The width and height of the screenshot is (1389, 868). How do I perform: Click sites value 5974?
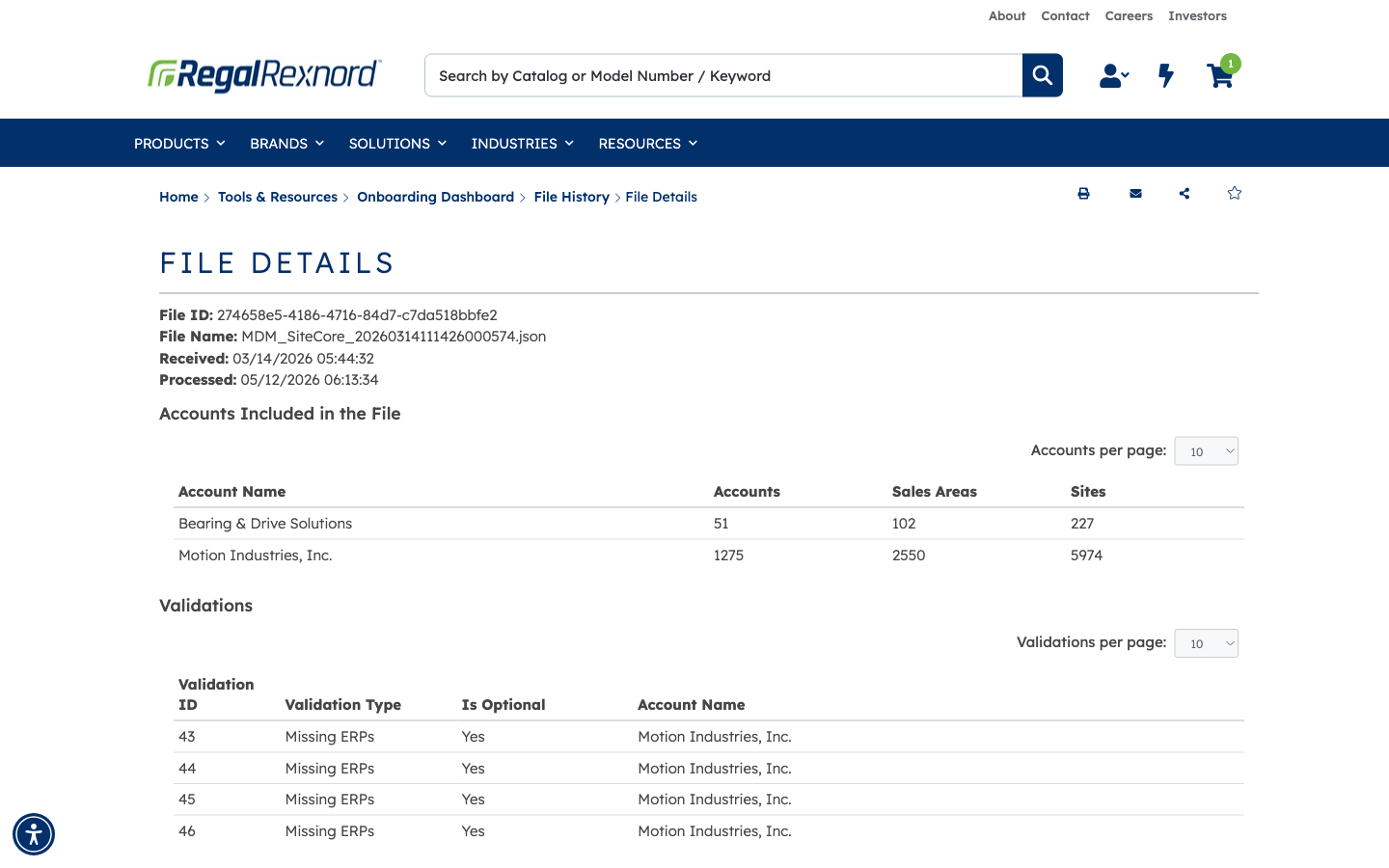1086,556
